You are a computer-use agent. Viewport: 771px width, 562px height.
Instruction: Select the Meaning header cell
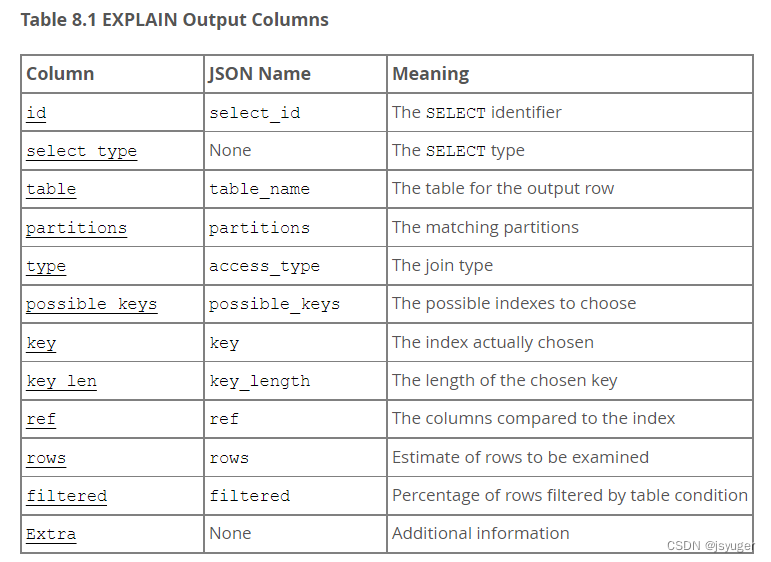(x=570, y=74)
